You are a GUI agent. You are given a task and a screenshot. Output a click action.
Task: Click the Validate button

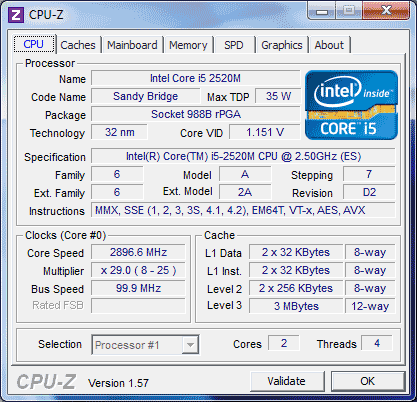(287, 381)
